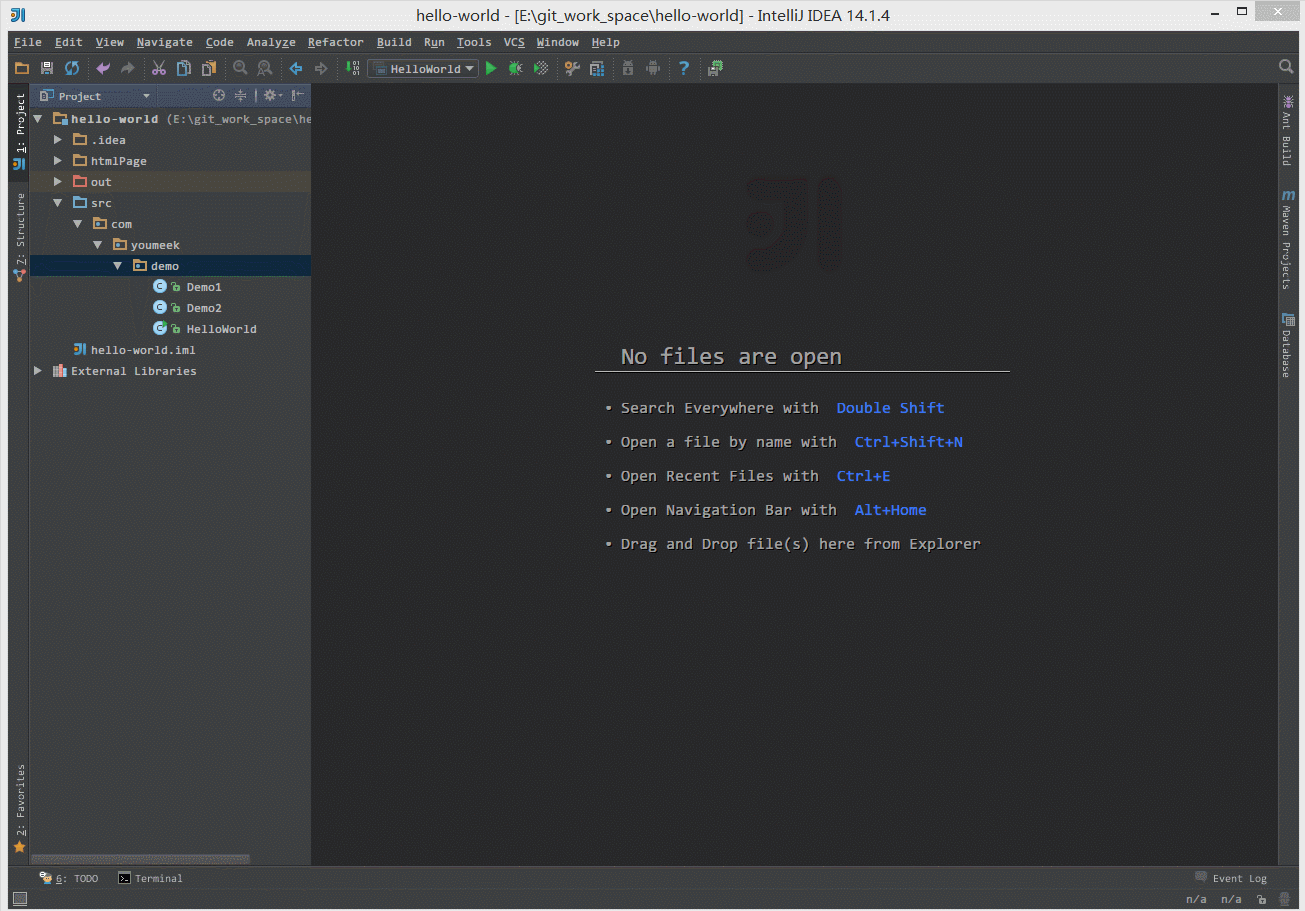Image resolution: width=1305 pixels, height=911 pixels.
Task: Toggle the Maven Projects side panel
Action: 1288,240
